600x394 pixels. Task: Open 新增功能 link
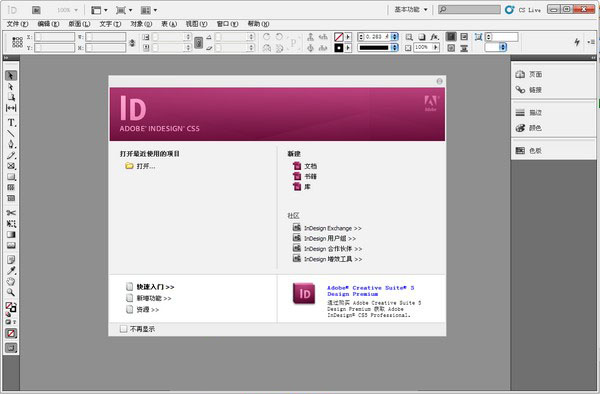(149, 298)
